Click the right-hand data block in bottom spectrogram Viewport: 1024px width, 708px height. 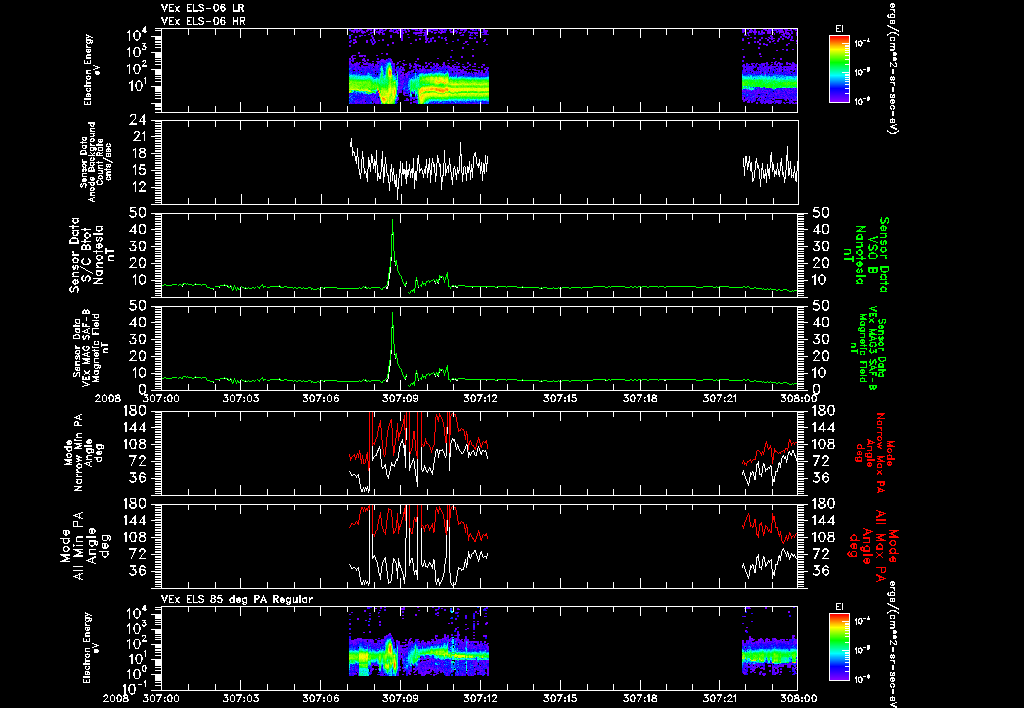[x=769, y=641]
